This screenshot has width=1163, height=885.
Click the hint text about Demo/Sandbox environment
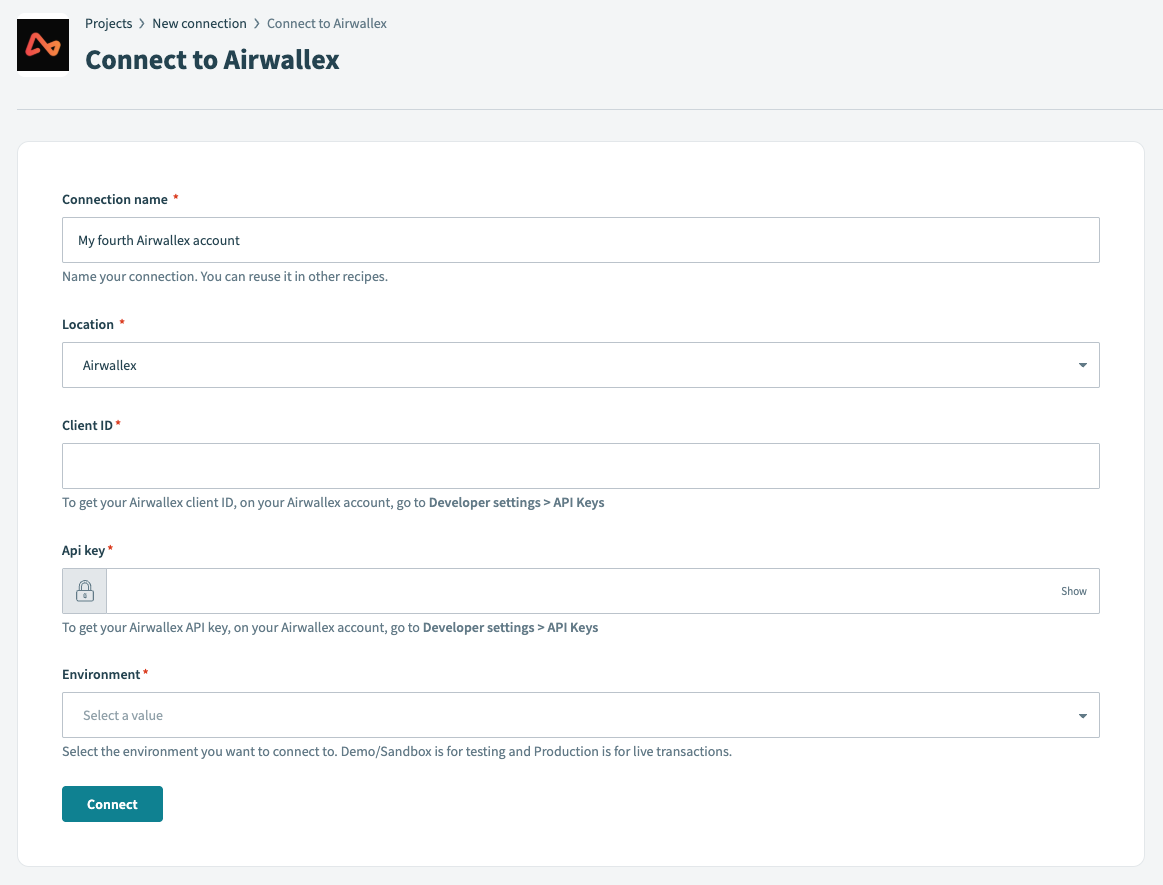click(397, 751)
